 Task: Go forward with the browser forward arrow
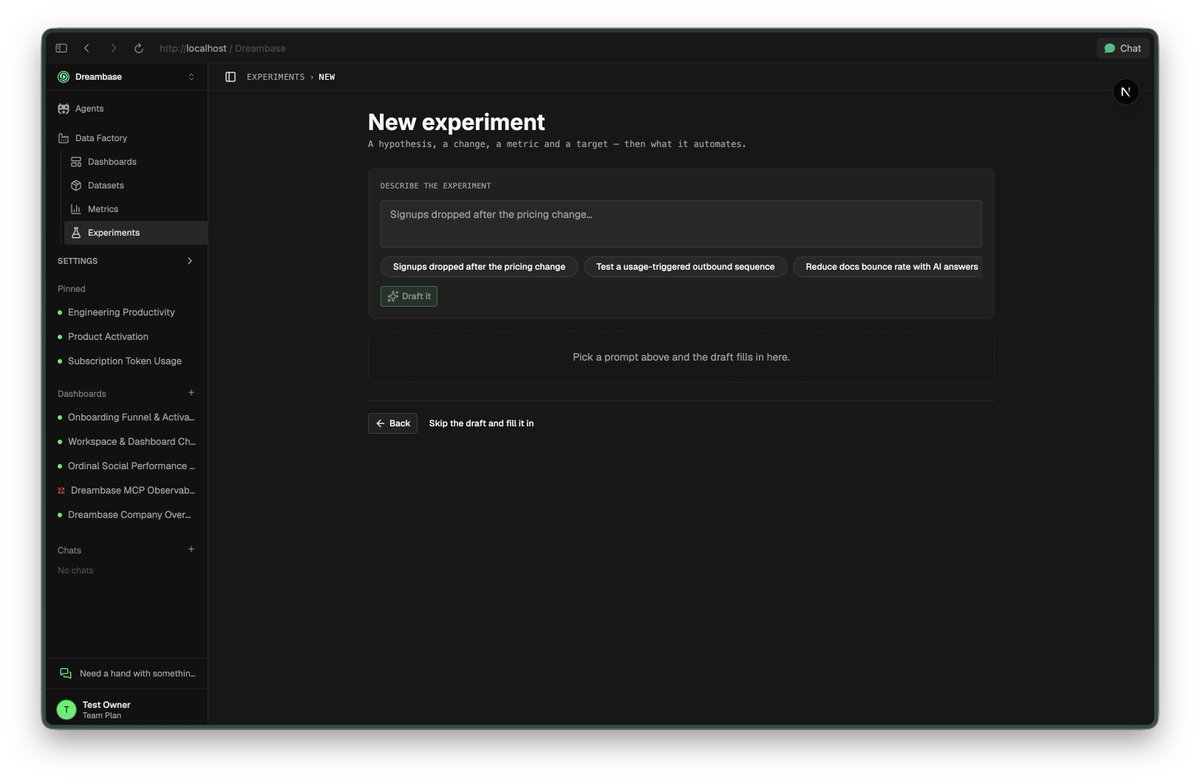[113, 48]
